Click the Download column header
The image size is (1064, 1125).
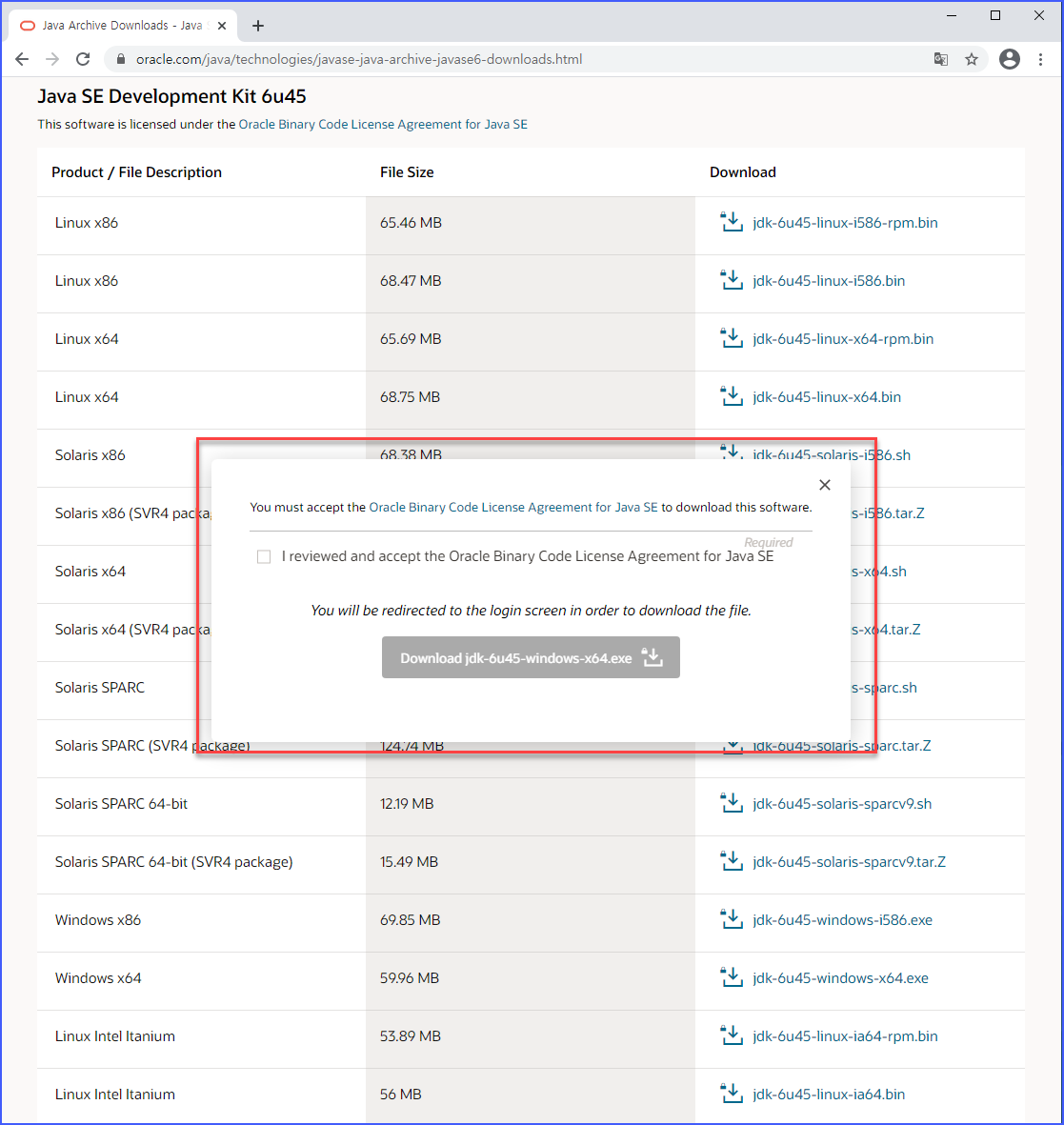point(743,172)
